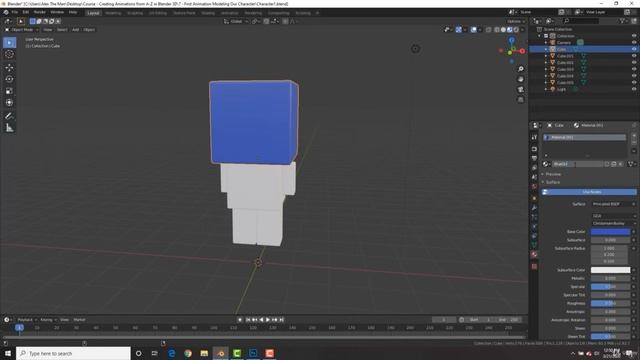Click the play animation button
Image resolution: width=640 pixels, height=360 pixels.
268,320
